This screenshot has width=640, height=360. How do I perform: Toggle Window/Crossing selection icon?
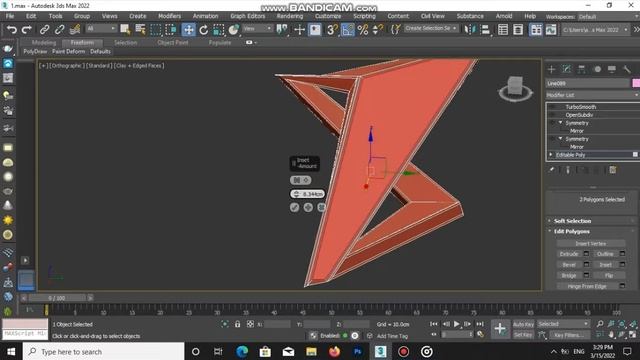pos(171,29)
